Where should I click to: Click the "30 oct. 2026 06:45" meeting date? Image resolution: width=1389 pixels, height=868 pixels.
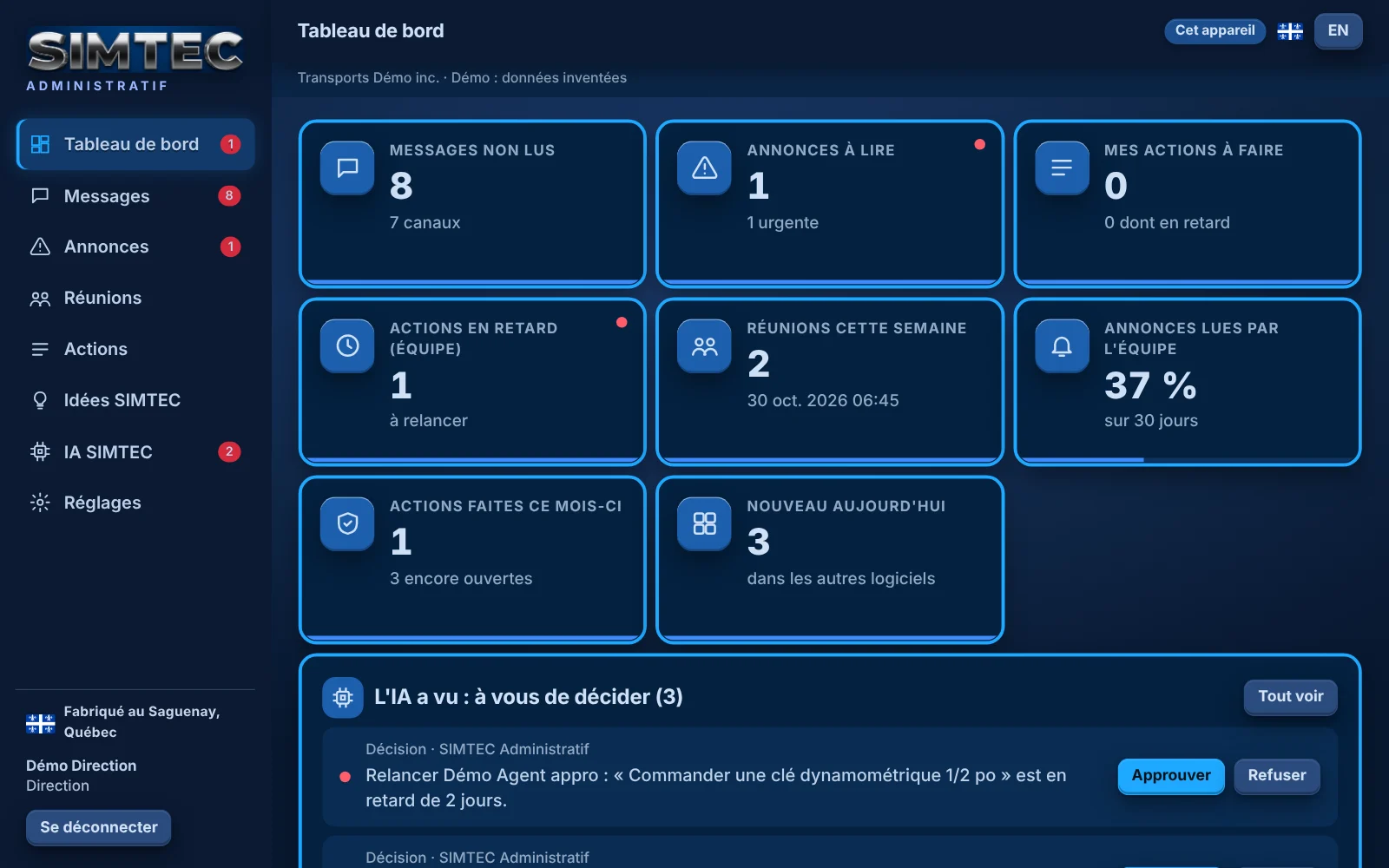[823, 401]
